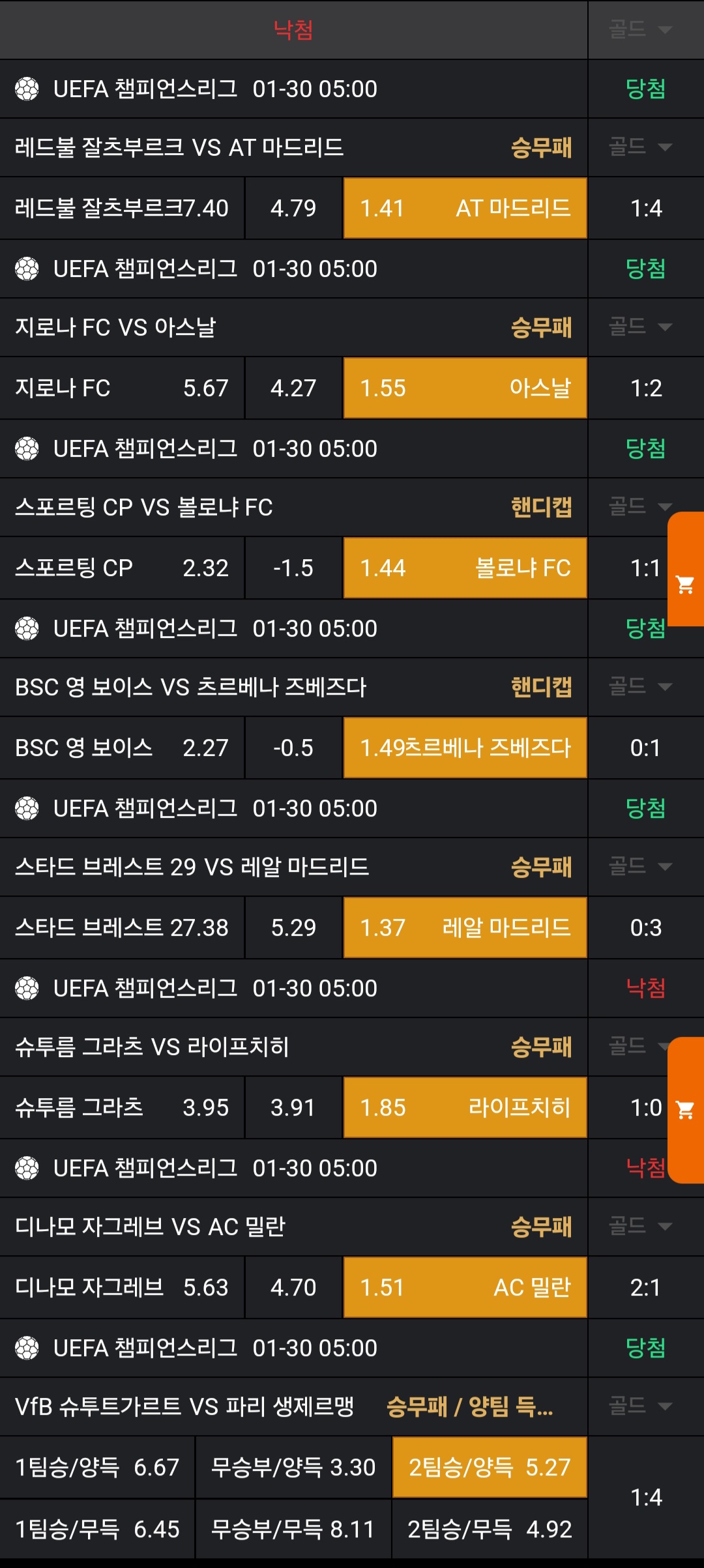Open the 골드 dropdown for Dinamo Zagreb vs AC Milan
This screenshot has height=1568, width=704.
[640, 1226]
